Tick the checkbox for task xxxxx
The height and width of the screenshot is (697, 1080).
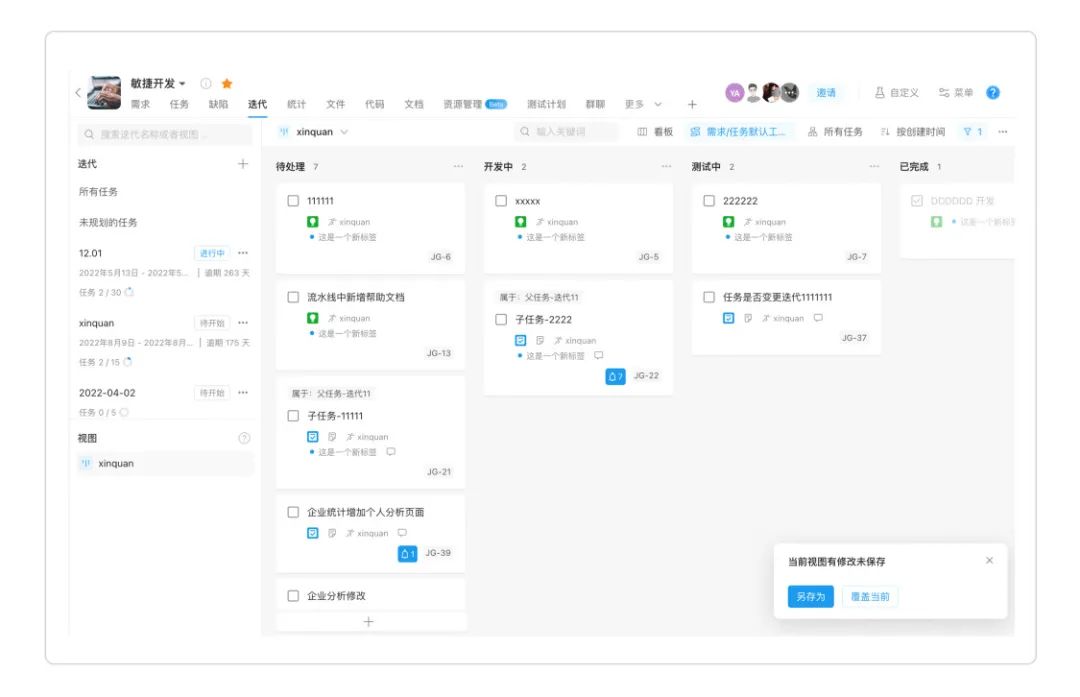[501, 201]
